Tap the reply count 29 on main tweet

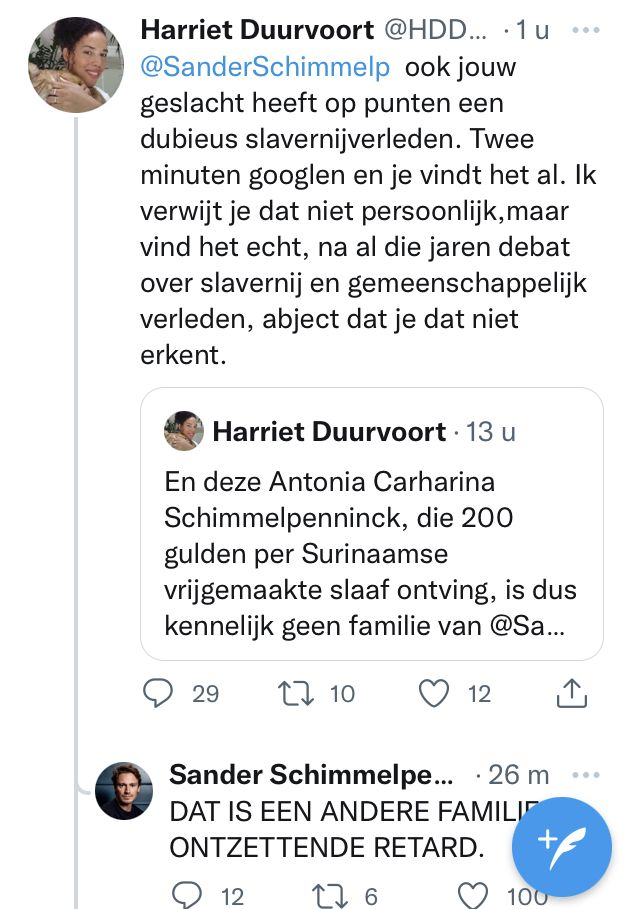[205, 693]
